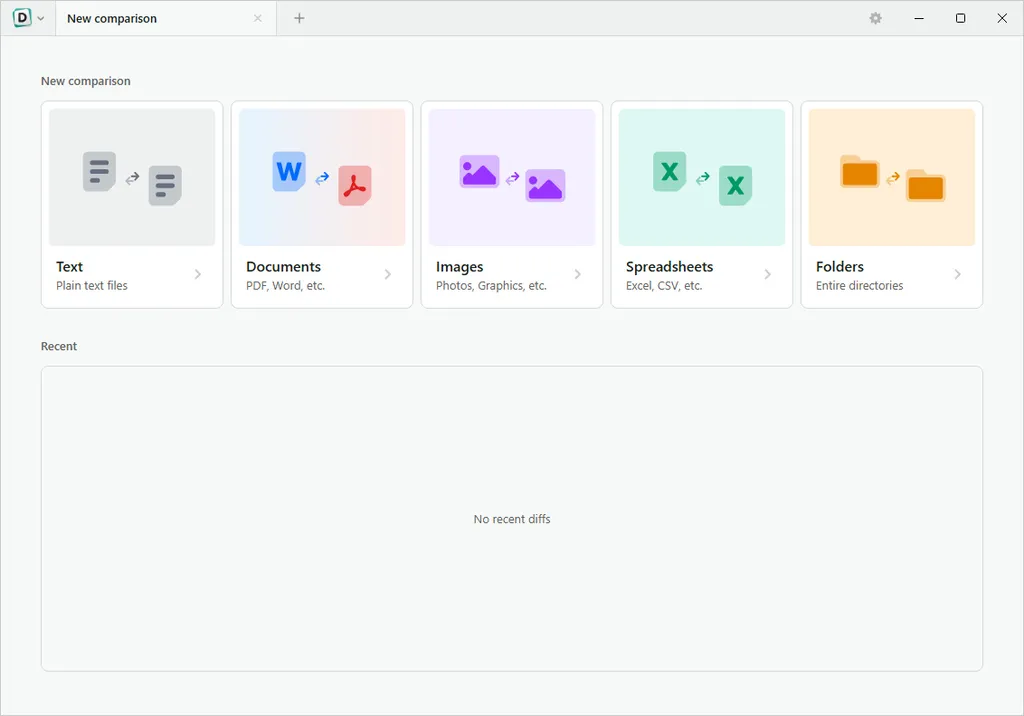Click the Text comparison document icons
The image size is (1024, 716).
tap(132, 177)
